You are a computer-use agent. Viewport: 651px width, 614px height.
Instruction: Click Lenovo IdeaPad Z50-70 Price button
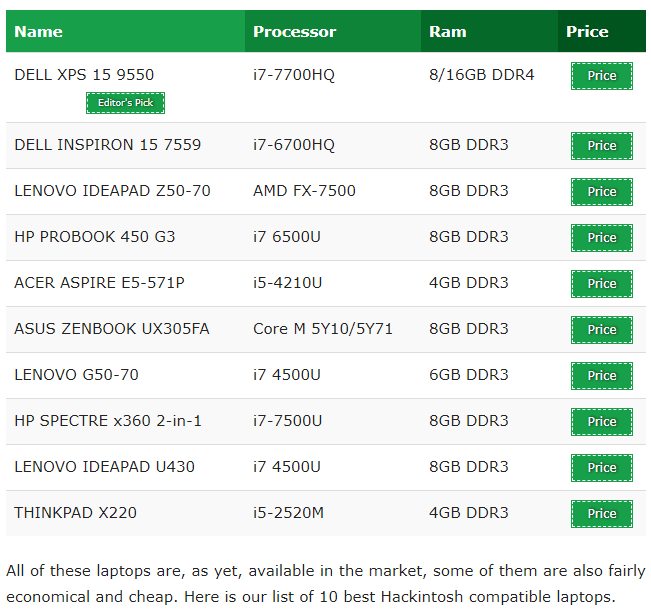[601, 192]
